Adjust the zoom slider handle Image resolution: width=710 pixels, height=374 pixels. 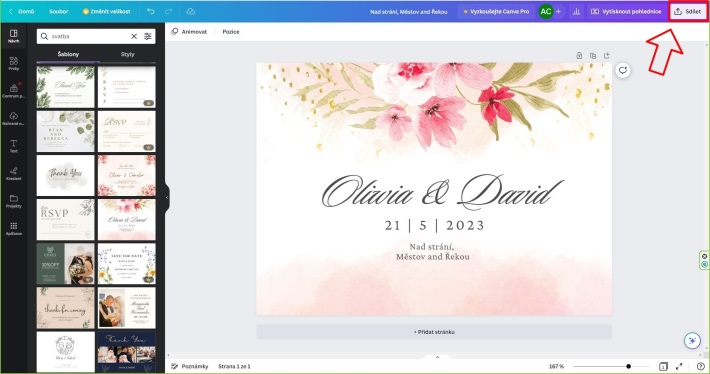(628, 366)
